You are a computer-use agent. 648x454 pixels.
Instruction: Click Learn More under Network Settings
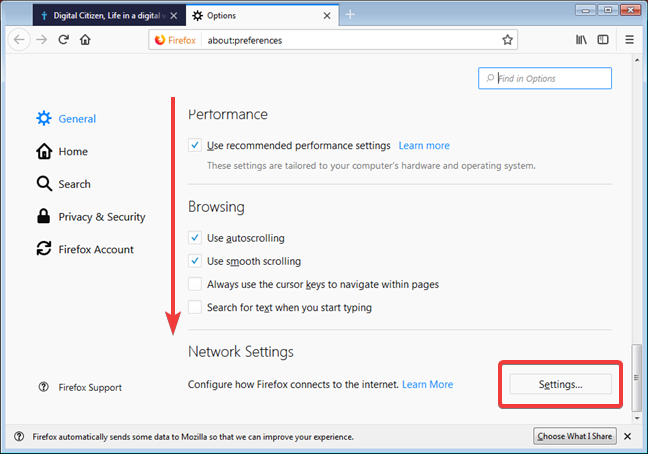click(427, 384)
